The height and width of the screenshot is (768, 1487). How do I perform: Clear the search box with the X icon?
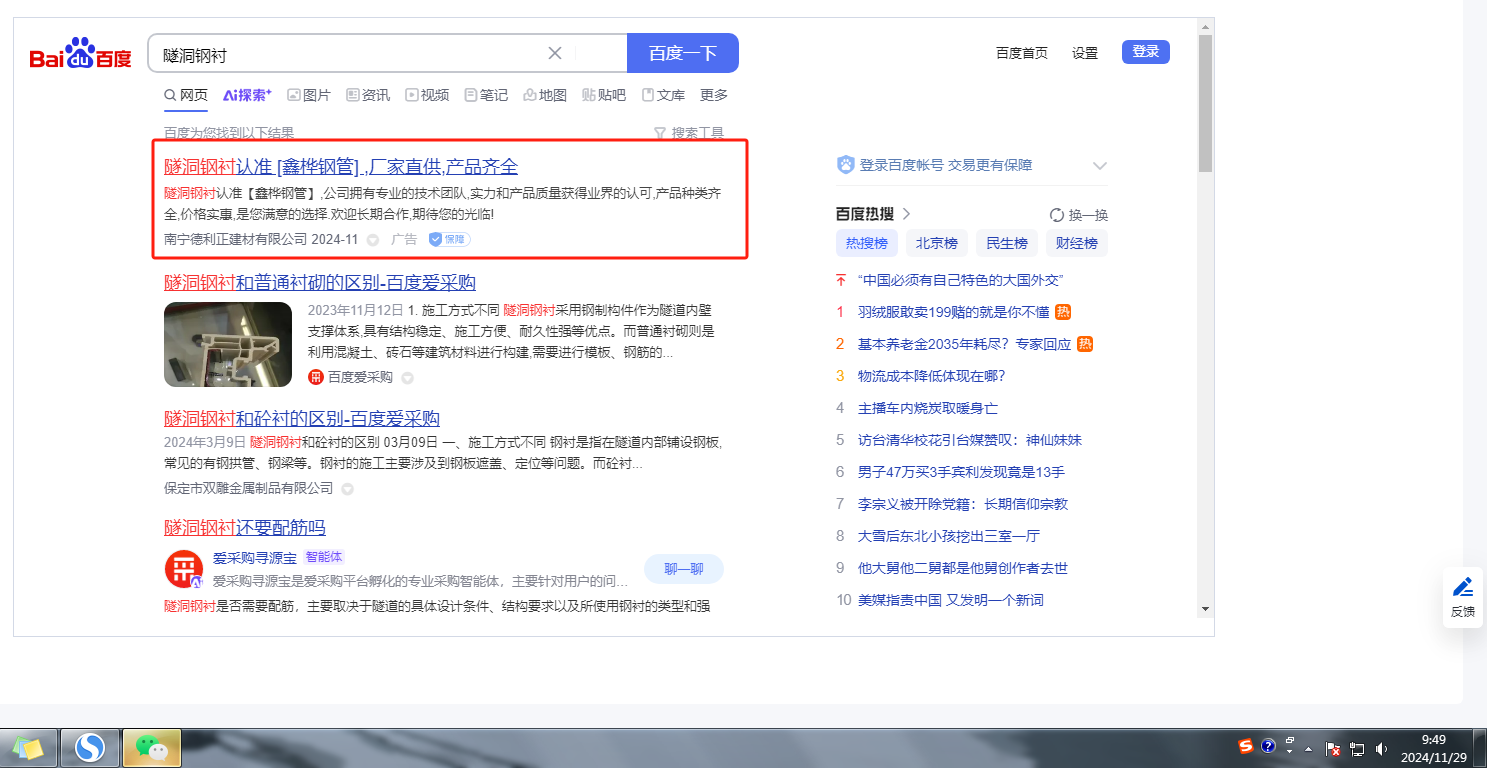pyautogui.click(x=555, y=53)
